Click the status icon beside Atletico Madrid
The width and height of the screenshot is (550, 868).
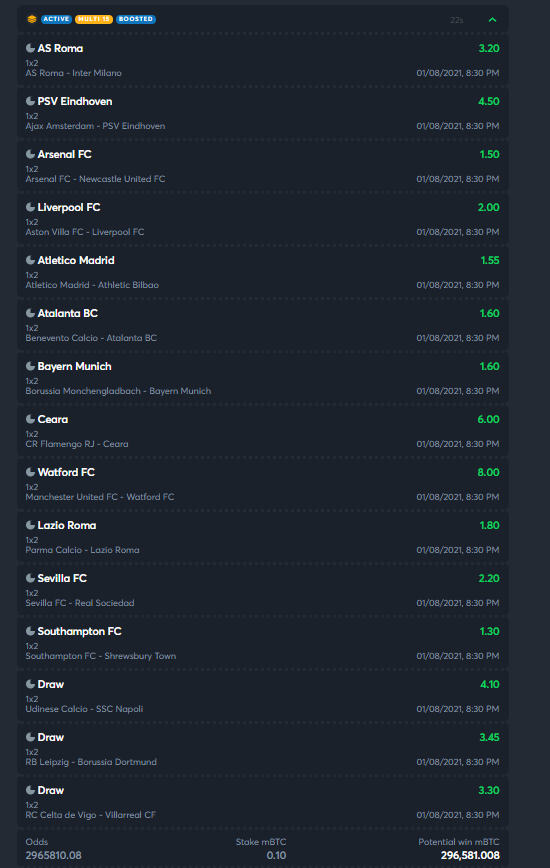(x=30, y=260)
